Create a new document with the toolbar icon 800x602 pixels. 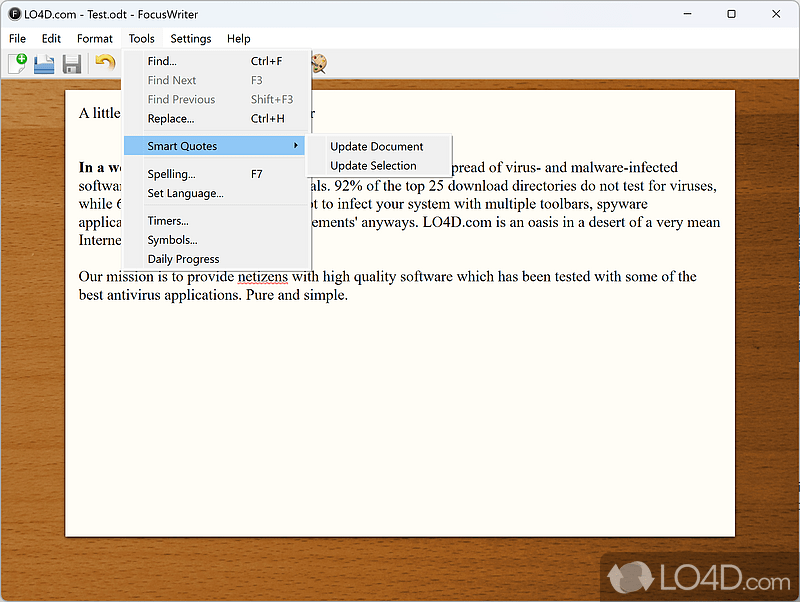(18, 63)
